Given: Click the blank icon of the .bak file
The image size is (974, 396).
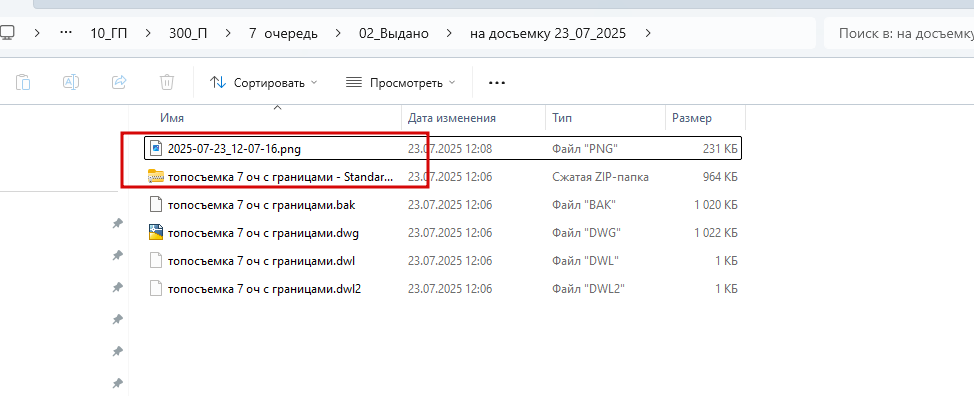Looking at the screenshot, I should [x=155, y=204].
